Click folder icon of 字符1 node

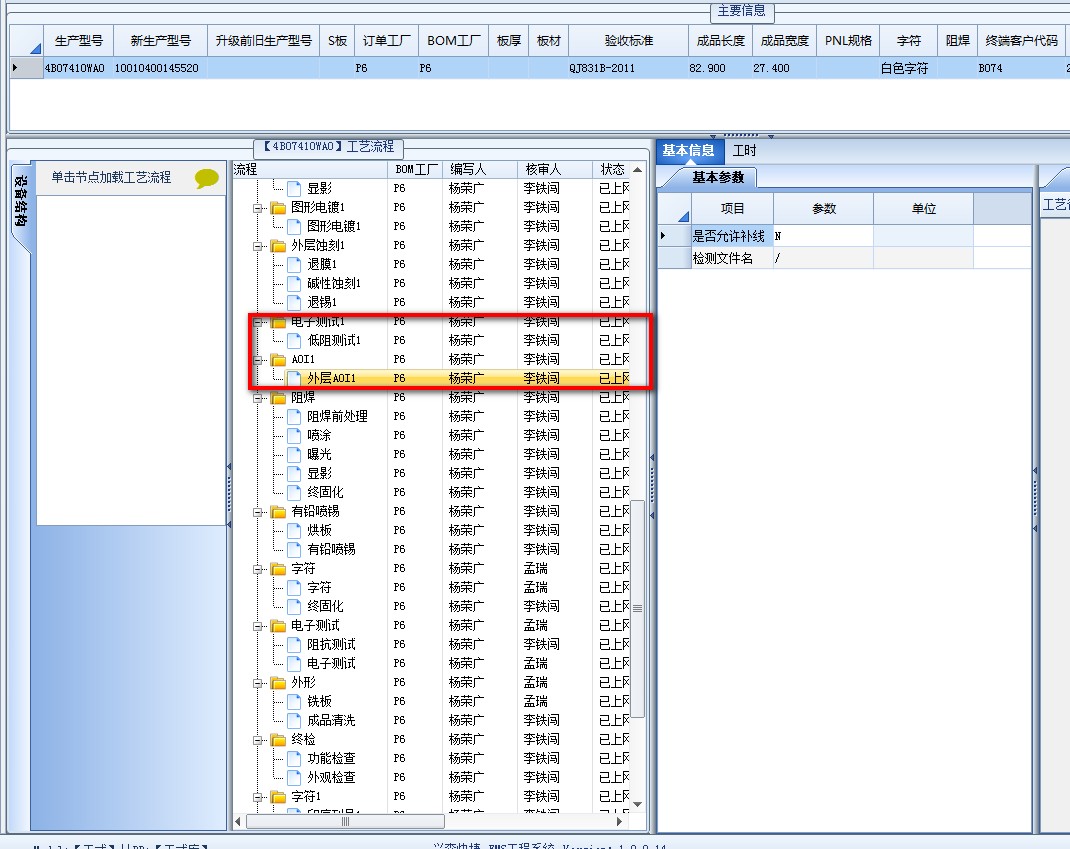(278, 797)
